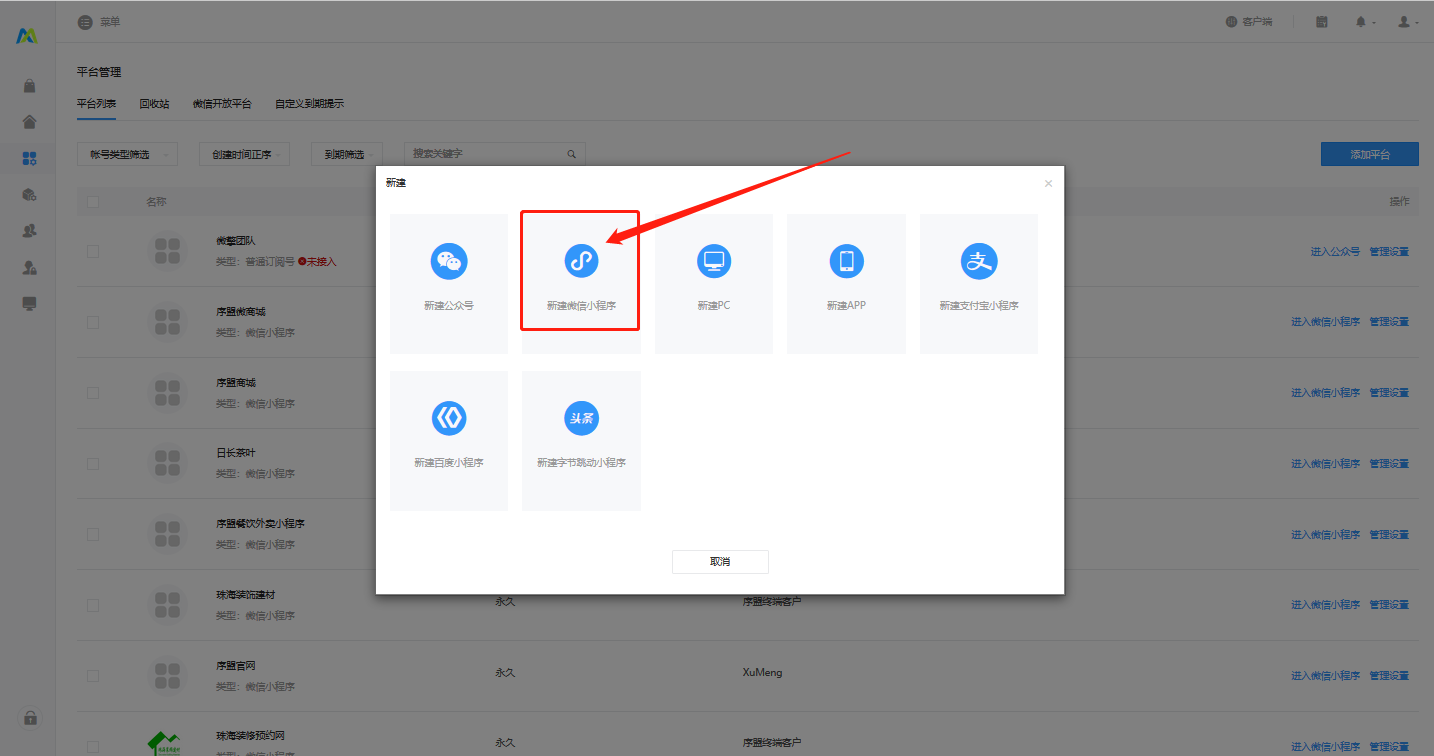Image resolution: width=1434 pixels, height=756 pixels.
Task: Click 微擎团队 account avatar thumbnail
Action: point(168,251)
